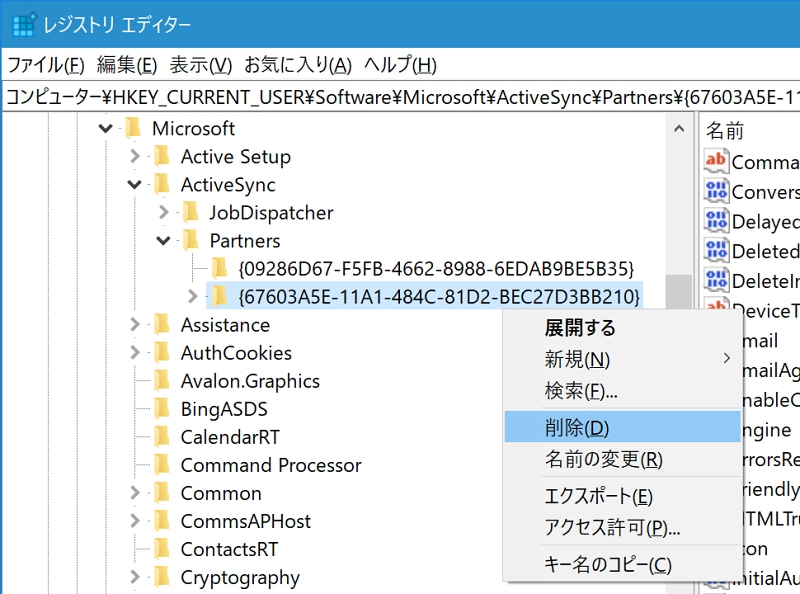Click the Common folder icon
800x594 pixels.
click(162, 493)
